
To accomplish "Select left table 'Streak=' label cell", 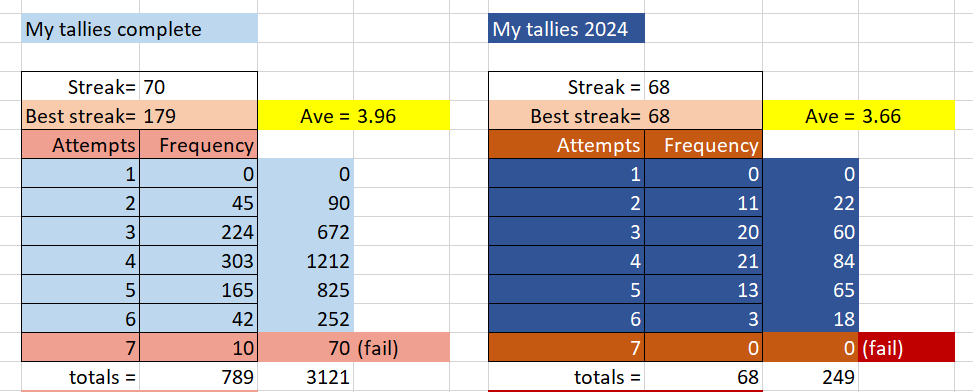I will pyautogui.click(x=81, y=87).
